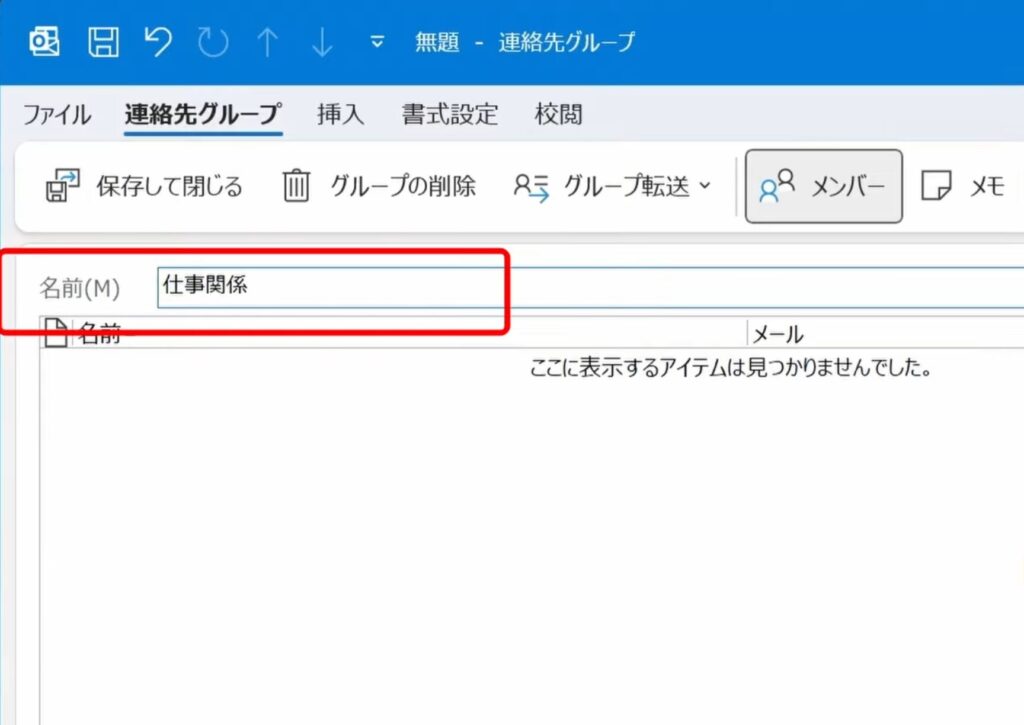Click the グループの削除 trash icon

[x=294, y=186]
